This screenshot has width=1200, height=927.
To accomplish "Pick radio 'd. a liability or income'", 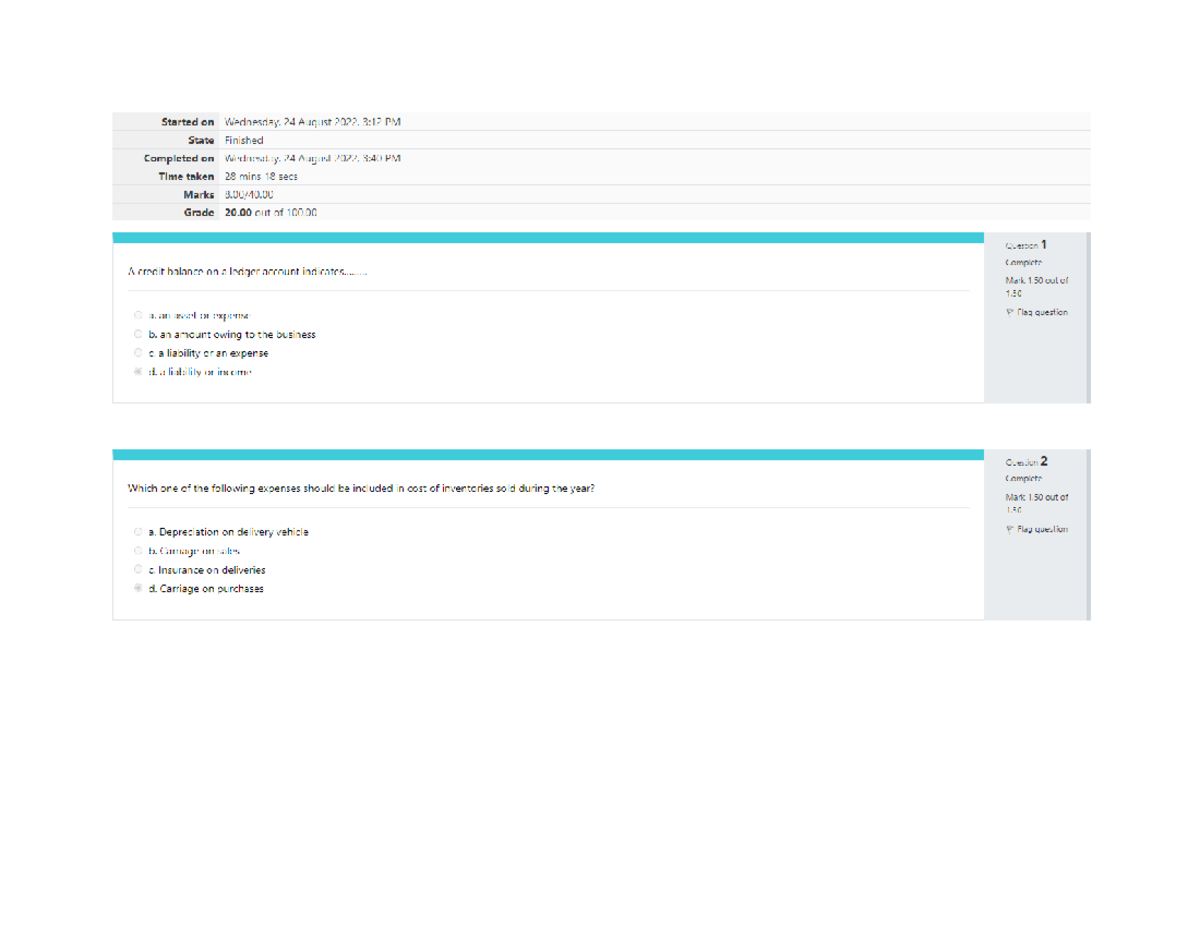I will pyautogui.click(x=137, y=372).
